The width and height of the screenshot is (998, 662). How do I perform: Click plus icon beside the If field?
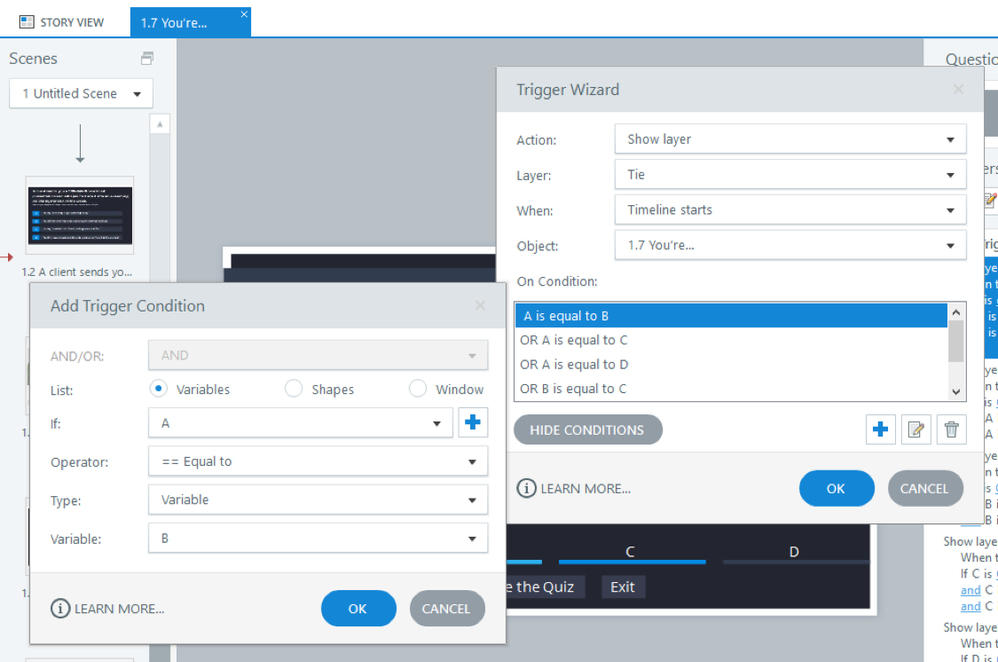tap(473, 423)
